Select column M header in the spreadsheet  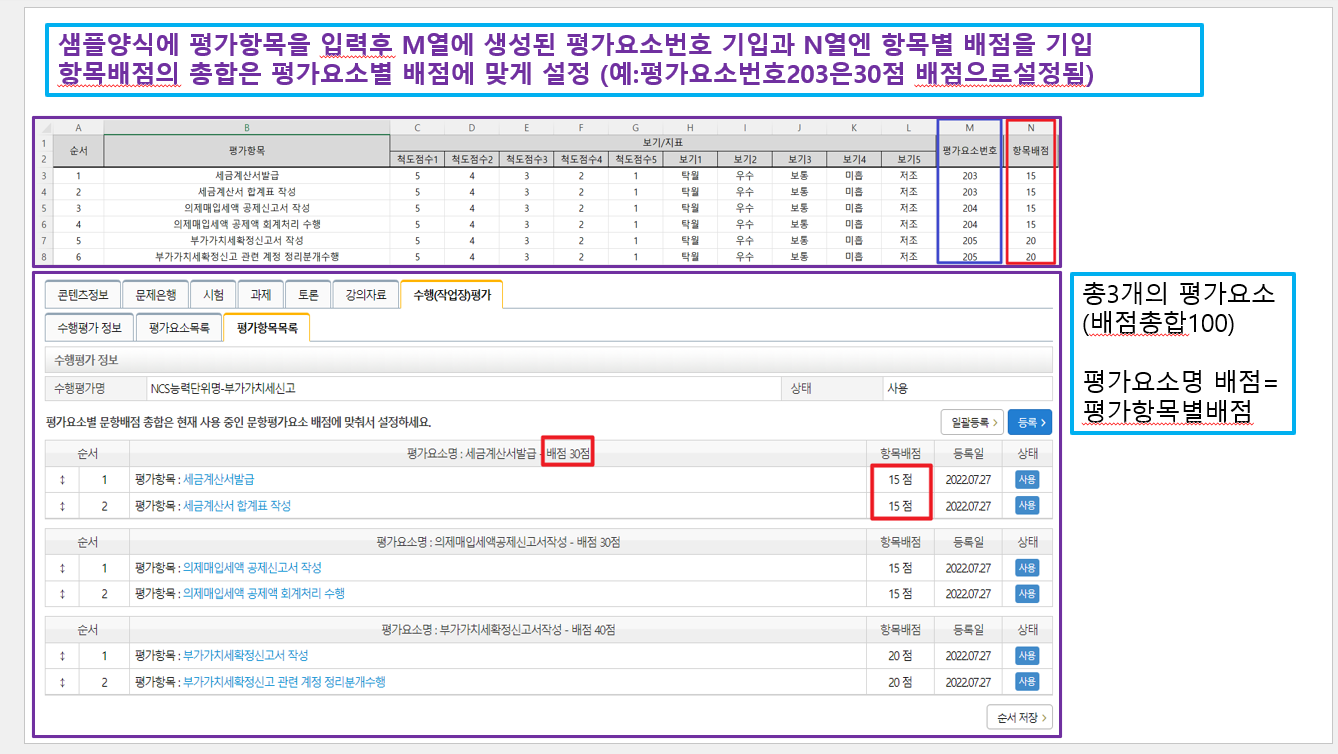(969, 127)
